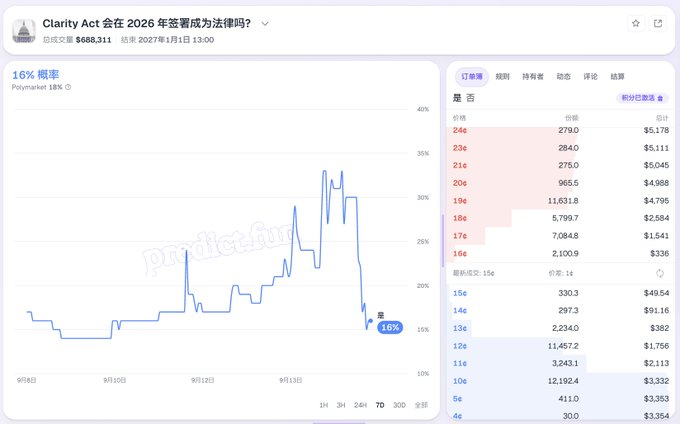Click the 14¢ bid row

[560, 310]
